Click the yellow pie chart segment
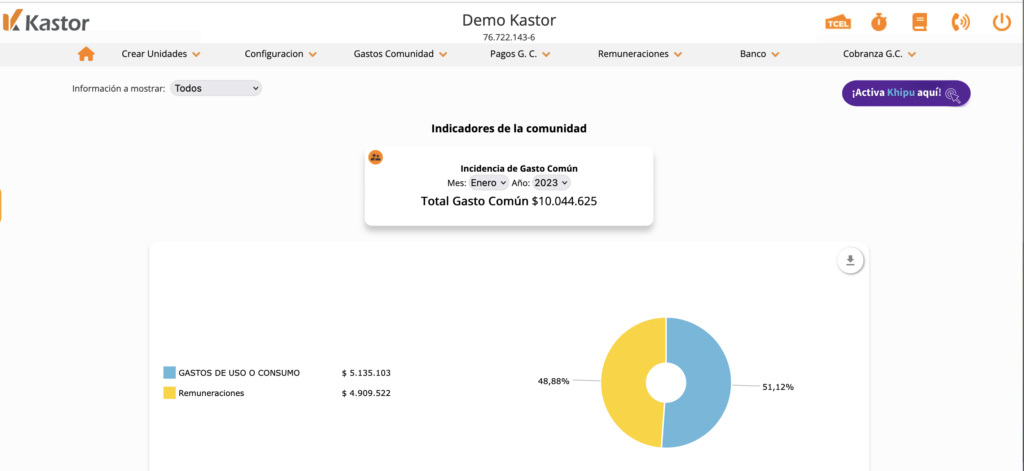Viewport: 1024px width, 471px height. [x=624, y=382]
